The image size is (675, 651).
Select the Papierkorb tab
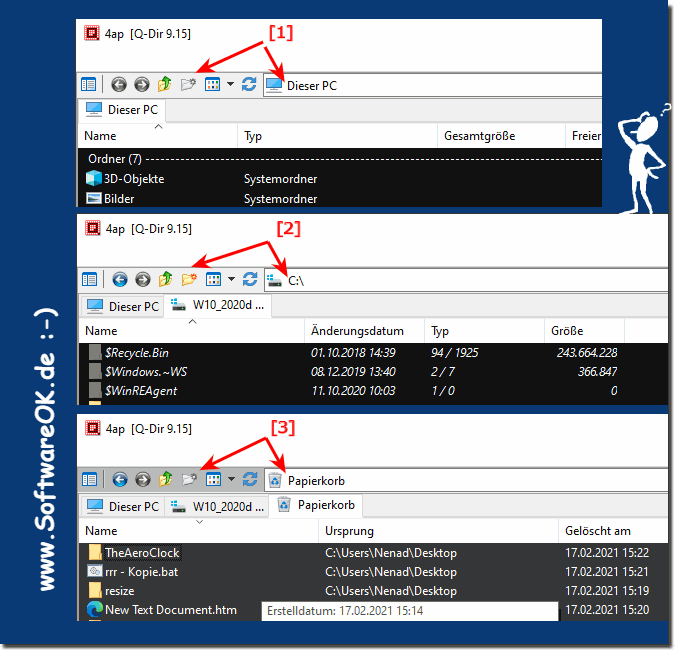pyautogui.click(x=316, y=505)
